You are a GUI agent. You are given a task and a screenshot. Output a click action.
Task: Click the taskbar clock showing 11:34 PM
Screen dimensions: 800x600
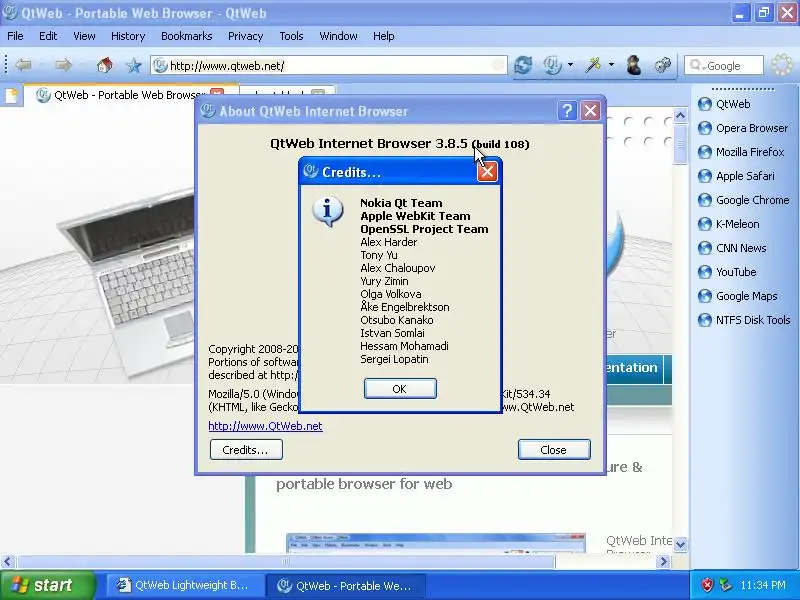(x=763, y=585)
